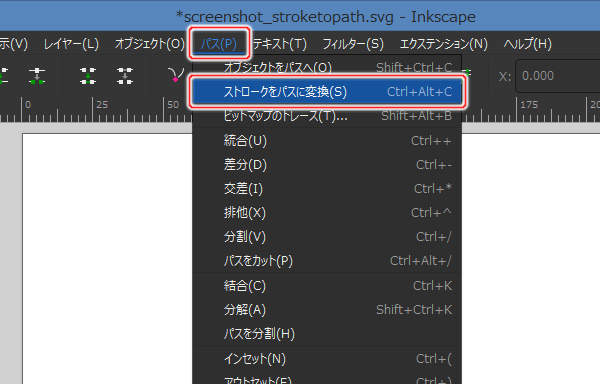Image resolution: width=600 pixels, height=384 pixels.
Task: Choose パスを分割(H) menu item
Action: click(x=327, y=334)
